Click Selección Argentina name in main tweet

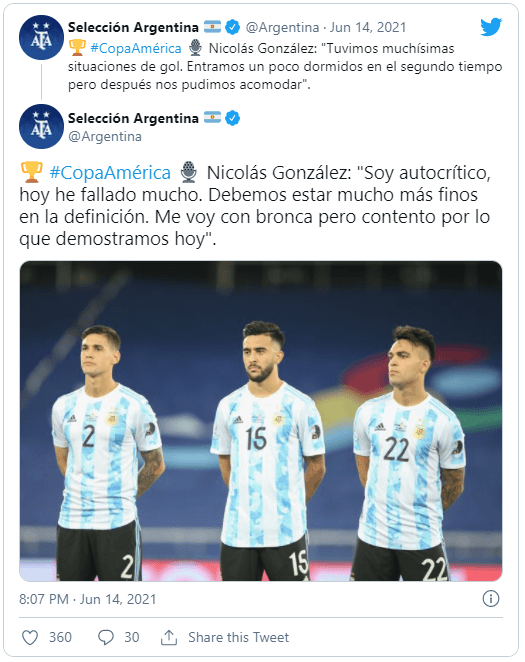pyautogui.click(x=133, y=118)
